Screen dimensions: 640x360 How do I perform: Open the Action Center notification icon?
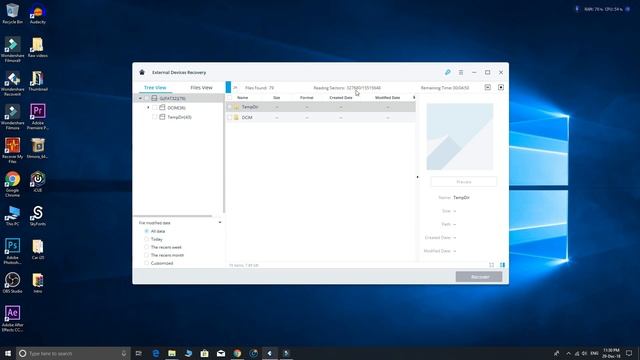tap(629, 353)
